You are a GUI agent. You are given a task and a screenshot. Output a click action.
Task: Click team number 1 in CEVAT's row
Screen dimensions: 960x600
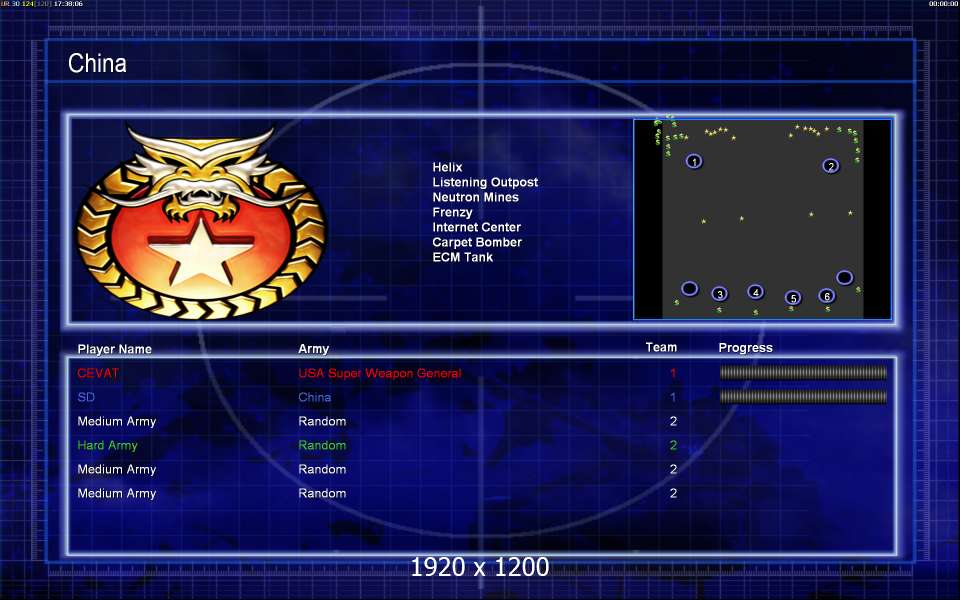[x=673, y=373]
